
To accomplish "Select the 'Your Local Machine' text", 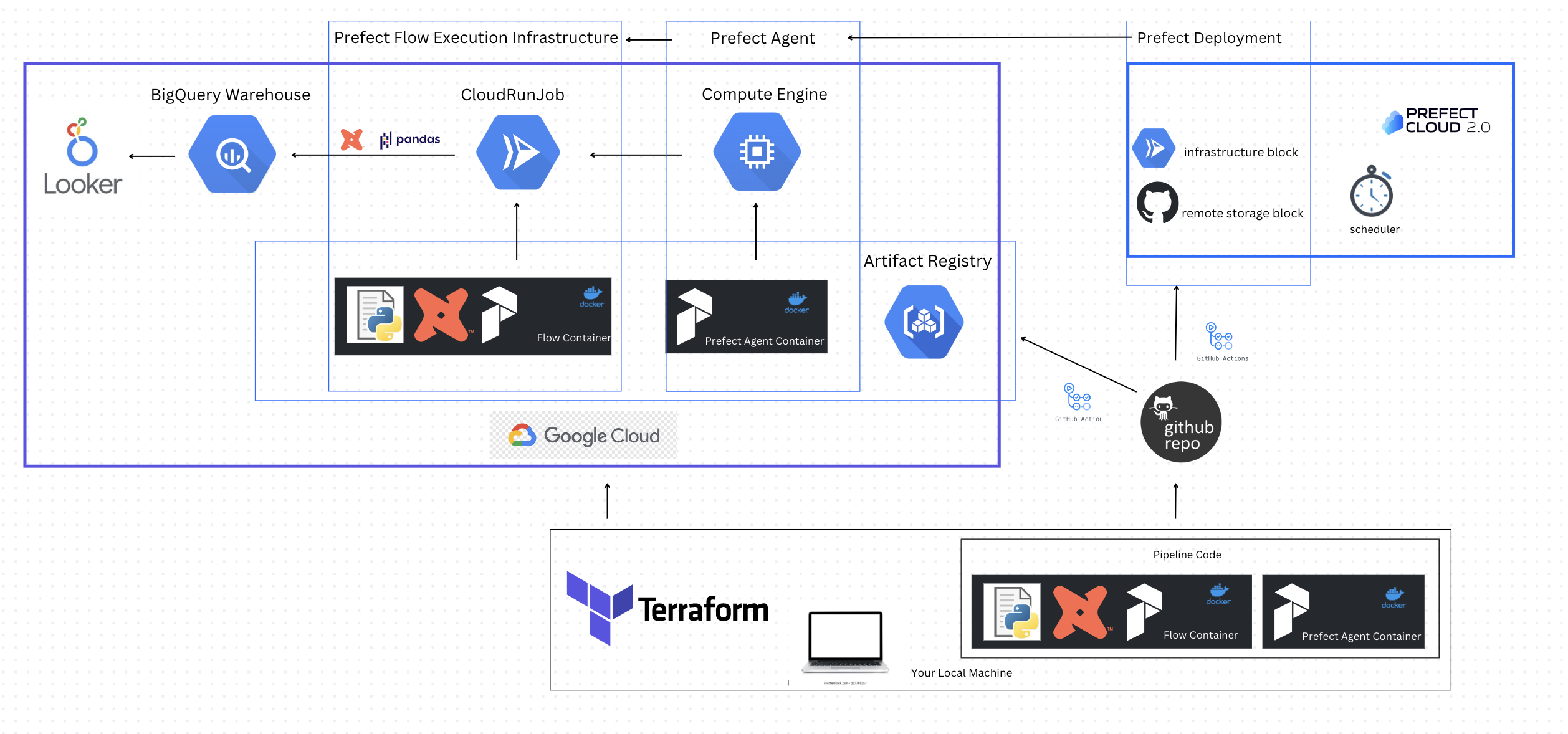I will coord(961,673).
